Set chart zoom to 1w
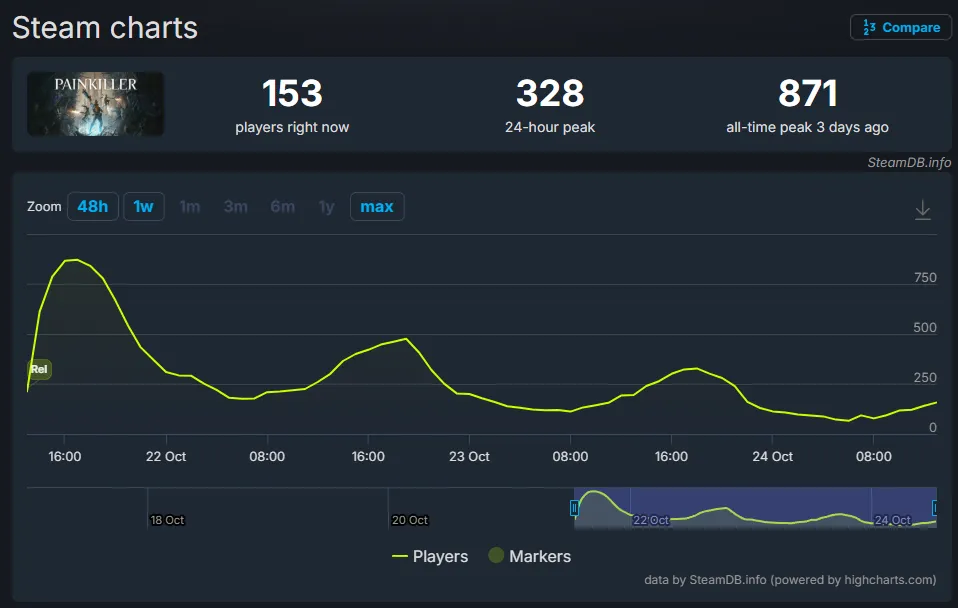 (144, 207)
